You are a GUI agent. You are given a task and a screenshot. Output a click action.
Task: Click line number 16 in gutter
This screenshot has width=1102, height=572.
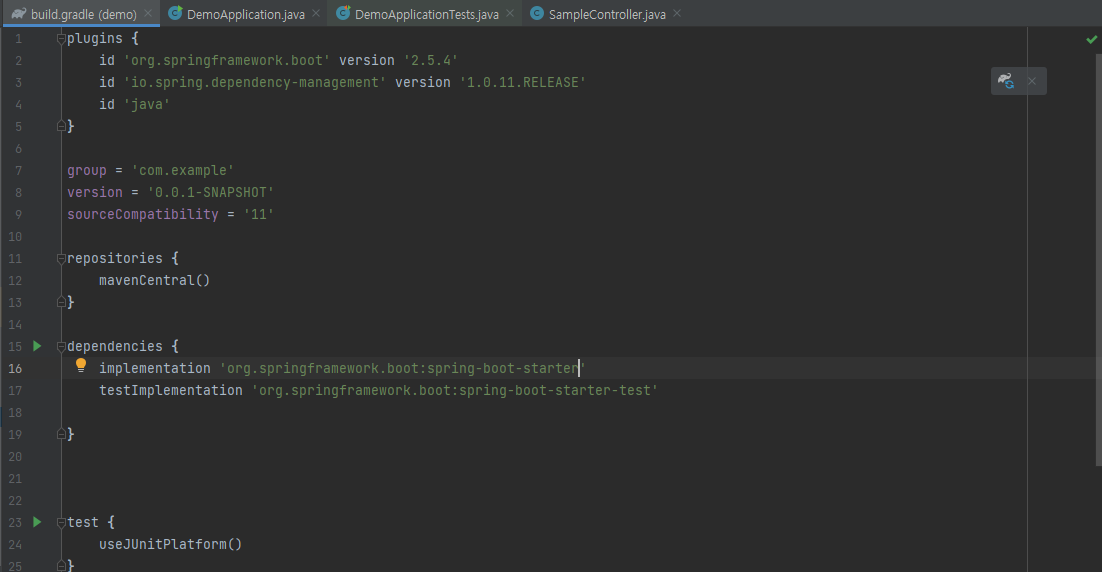pos(15,368)
